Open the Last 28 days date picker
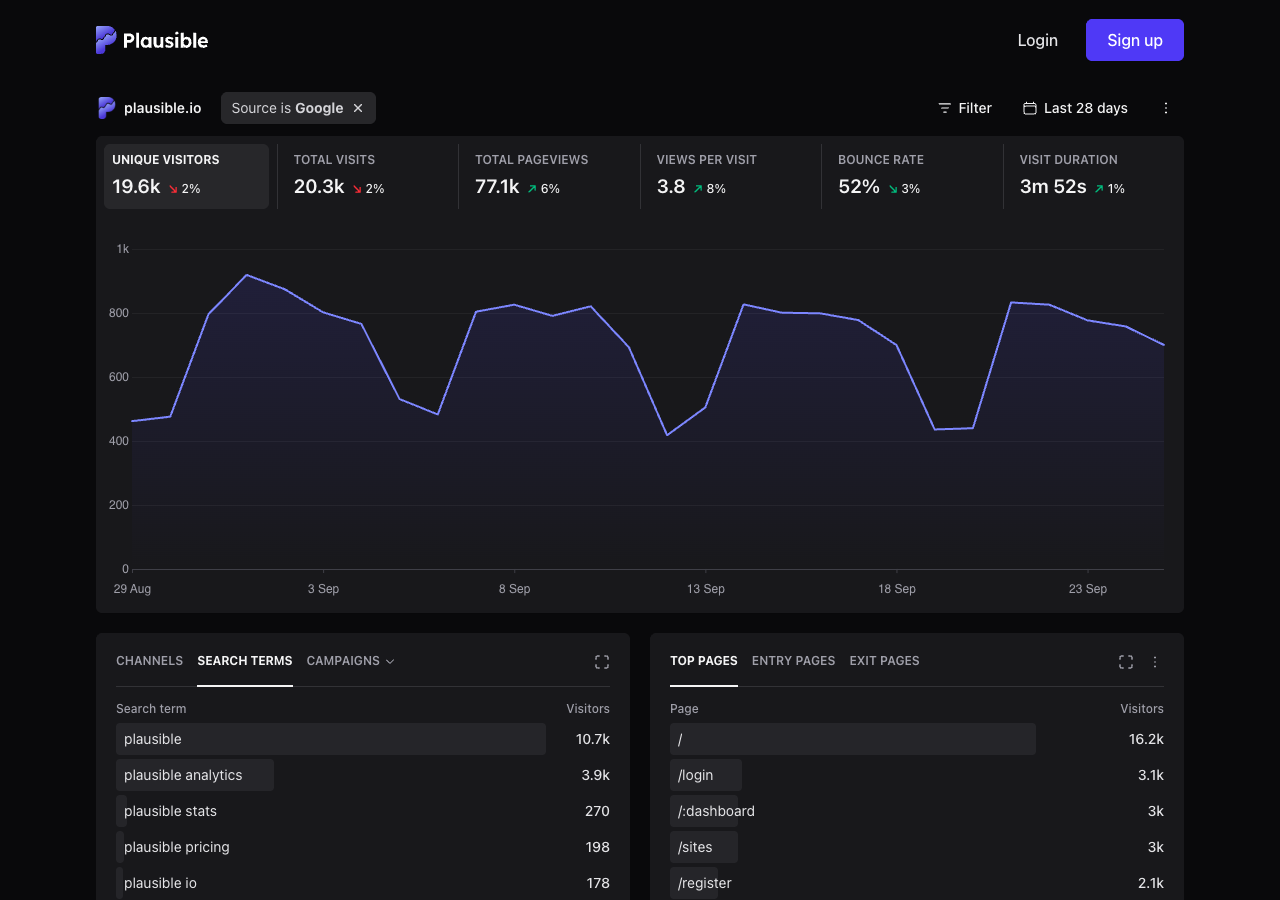The height and width of the screenshot is (900, 1280). pos(1075,108)
